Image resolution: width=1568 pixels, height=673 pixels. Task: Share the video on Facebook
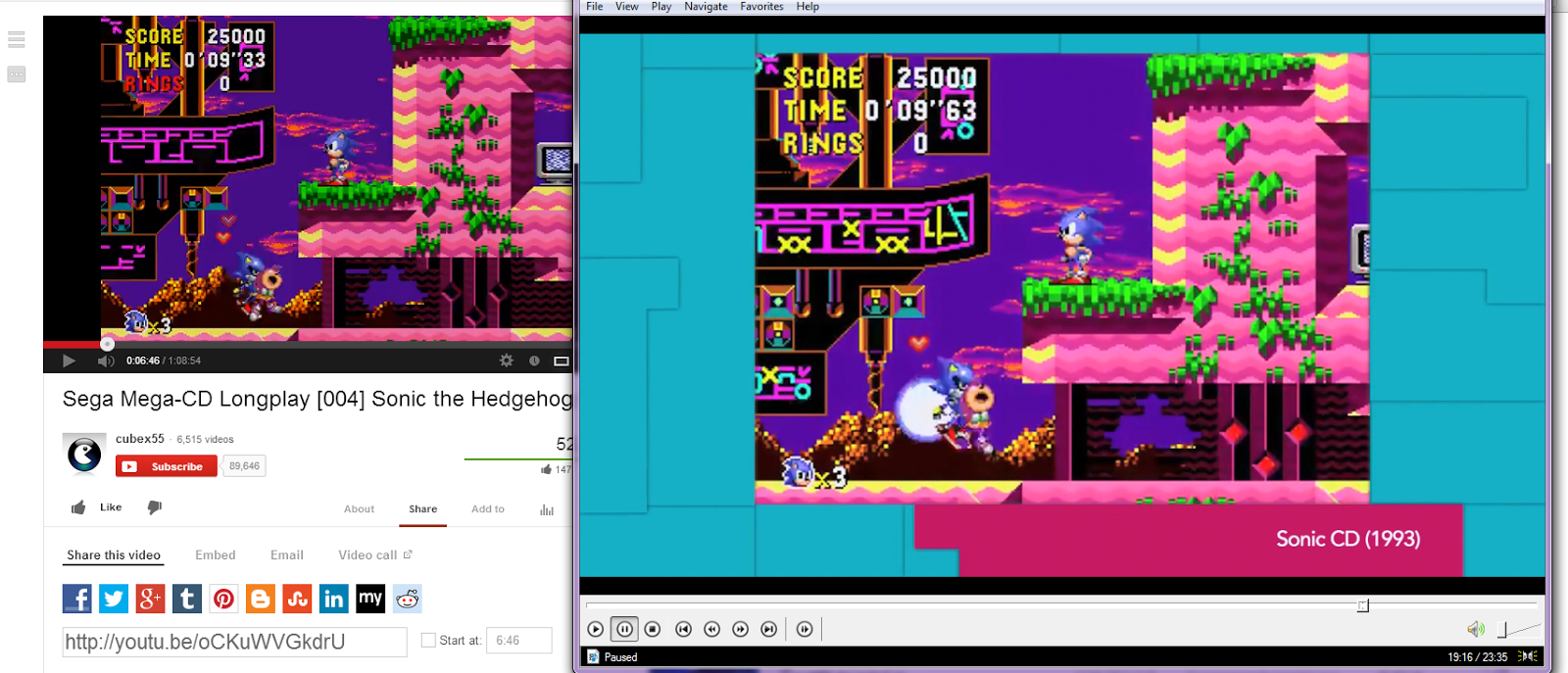point(77,599)
